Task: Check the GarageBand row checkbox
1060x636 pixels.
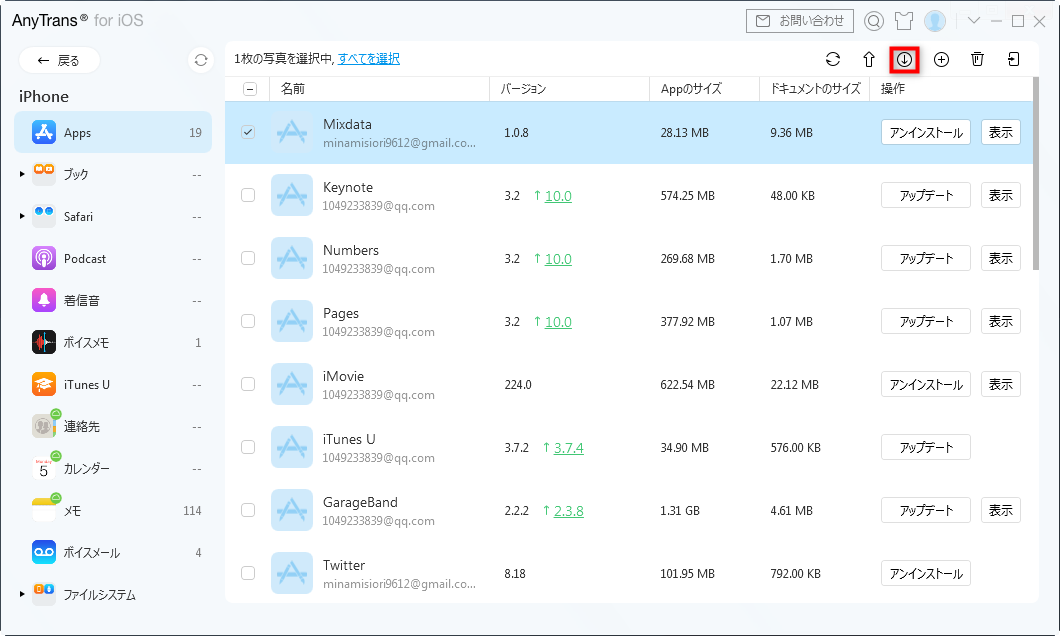Action: tap(248, 510)
